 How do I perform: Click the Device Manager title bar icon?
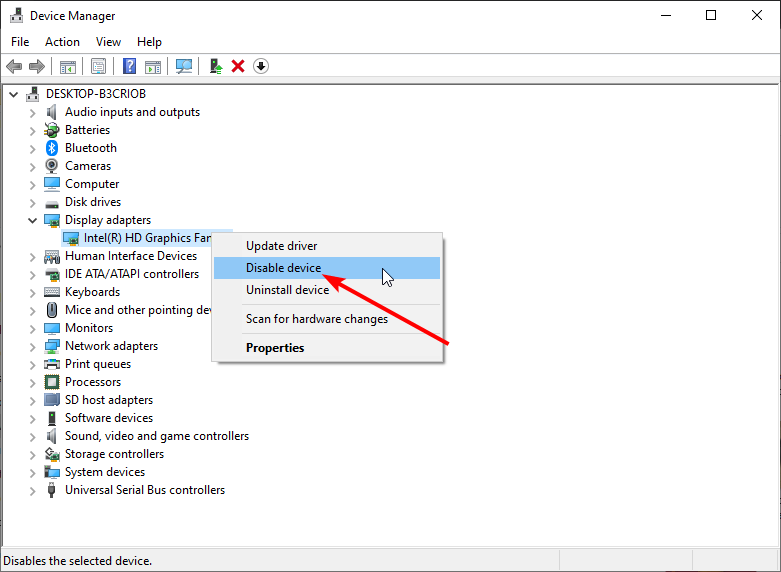pos(16,15)
